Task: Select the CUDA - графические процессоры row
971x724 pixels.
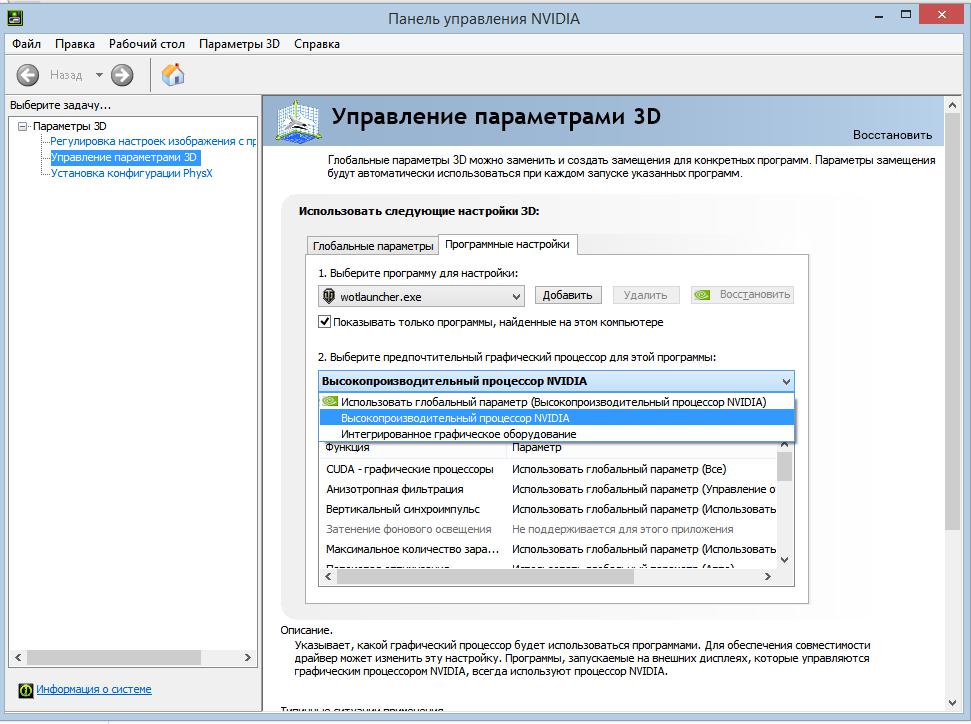Action: coord(548,469)
